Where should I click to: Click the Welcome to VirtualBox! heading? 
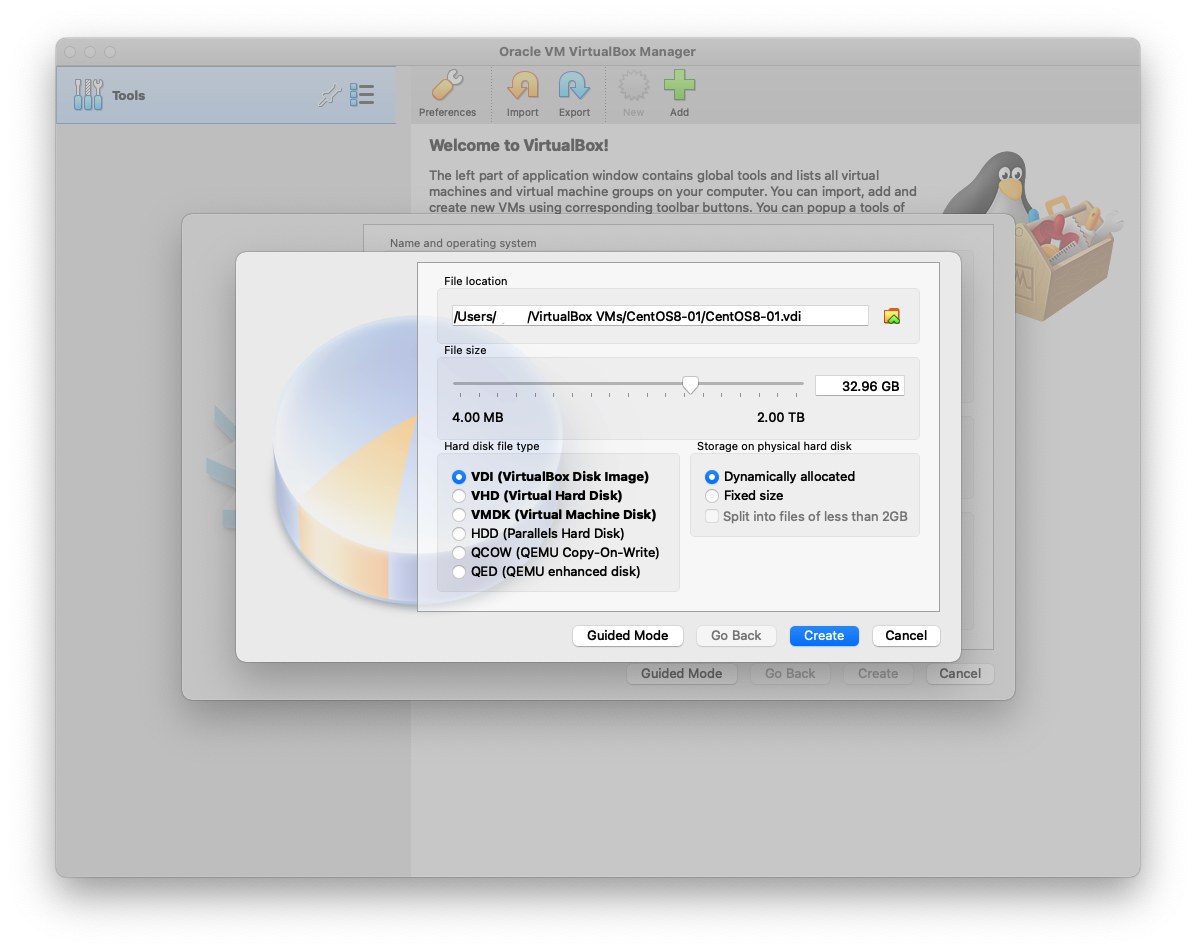tap(519, 146)
